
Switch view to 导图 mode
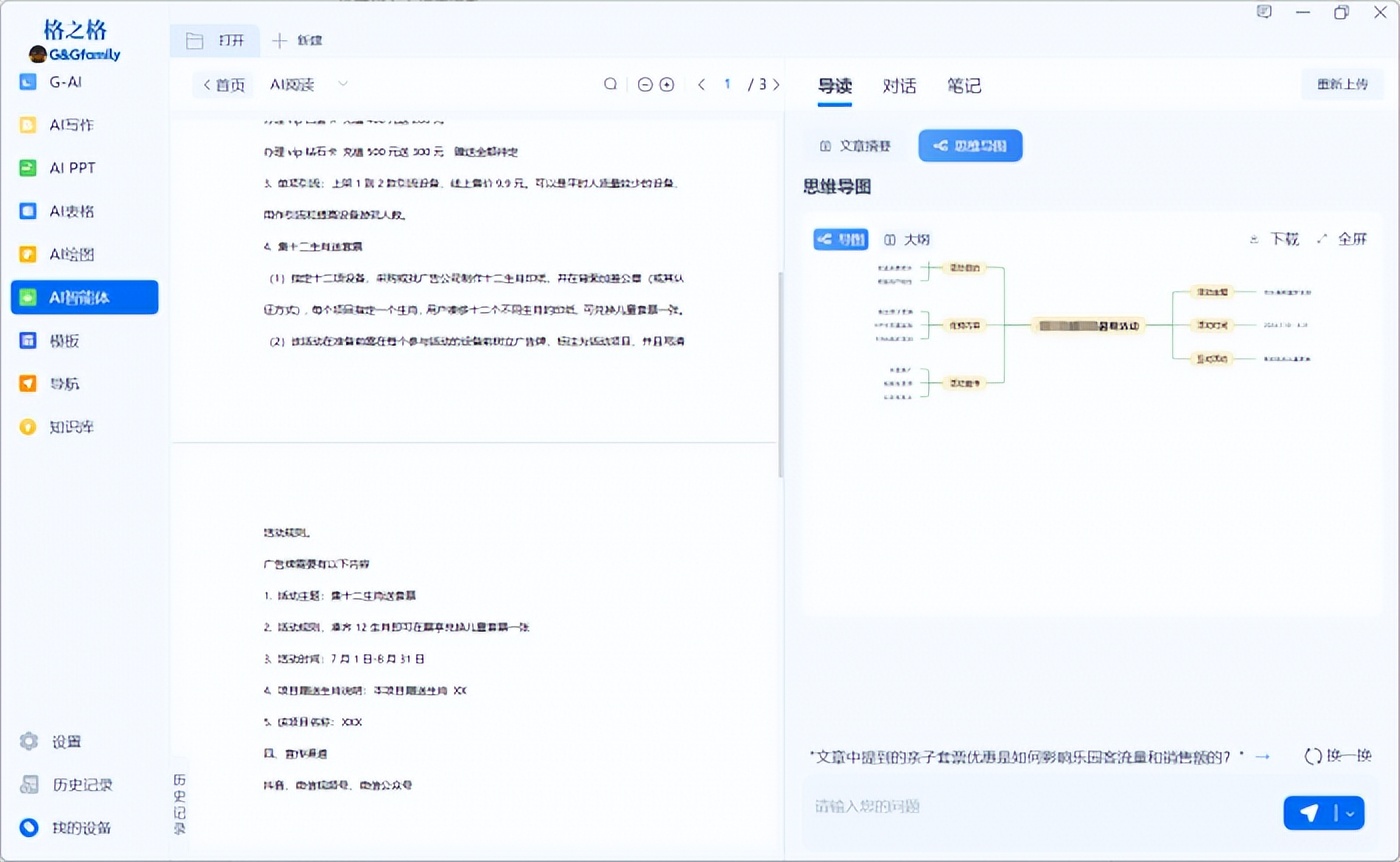(841, 239)
